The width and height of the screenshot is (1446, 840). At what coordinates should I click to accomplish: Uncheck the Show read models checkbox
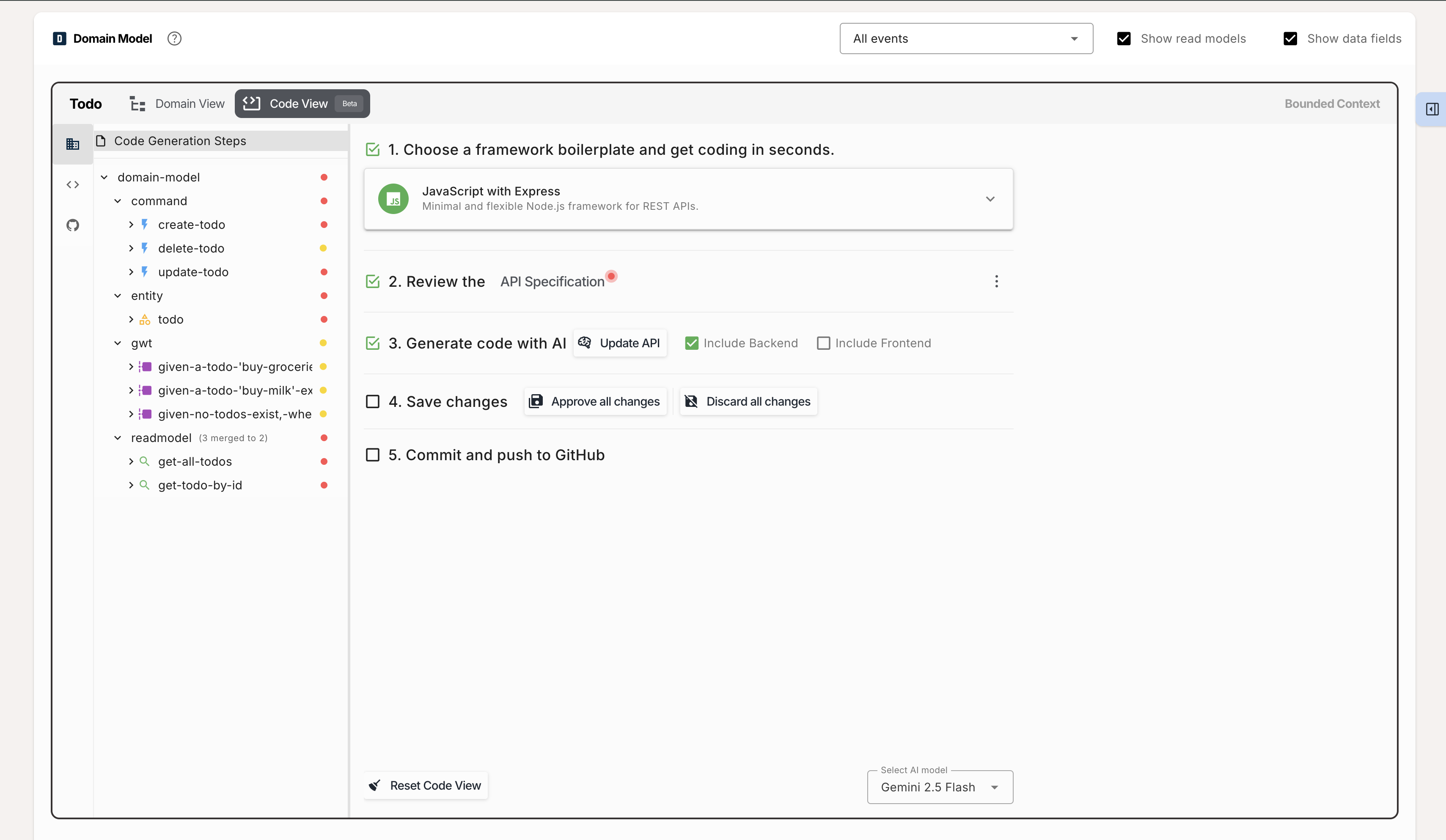coord(1124,38)
